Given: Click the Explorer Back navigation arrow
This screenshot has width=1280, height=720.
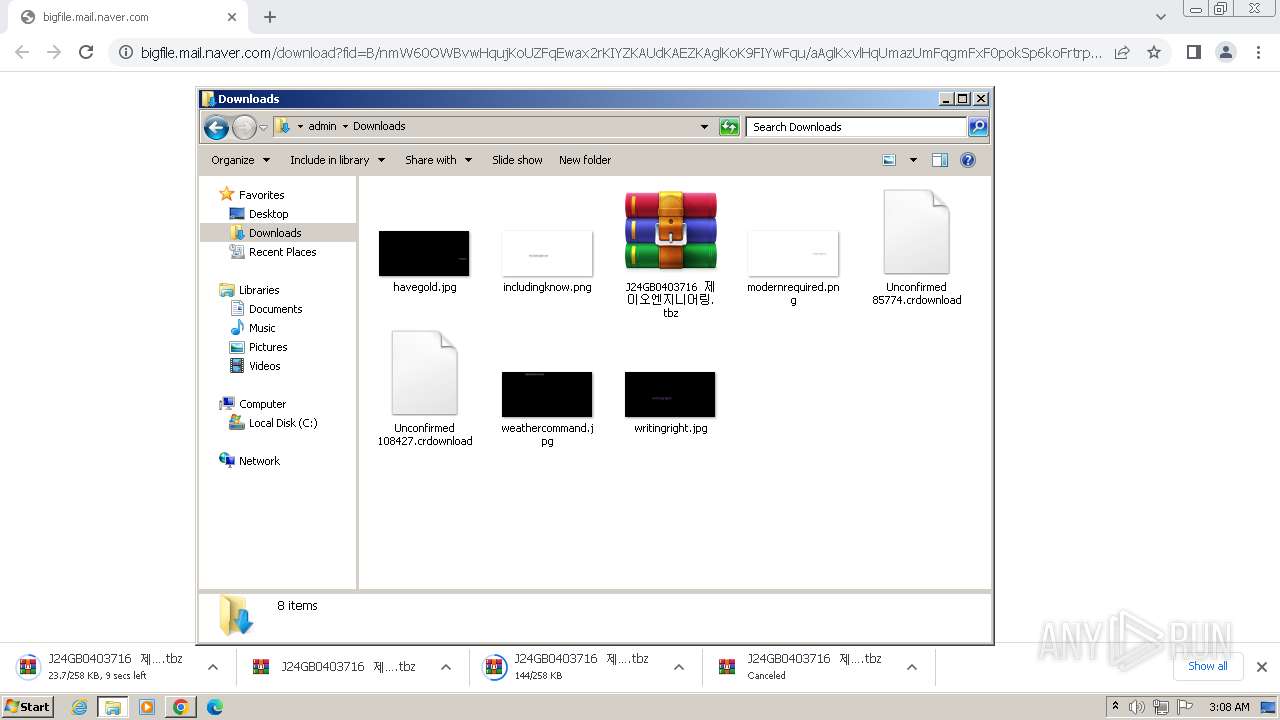Looking at the screenshot, I should [216, 127].
